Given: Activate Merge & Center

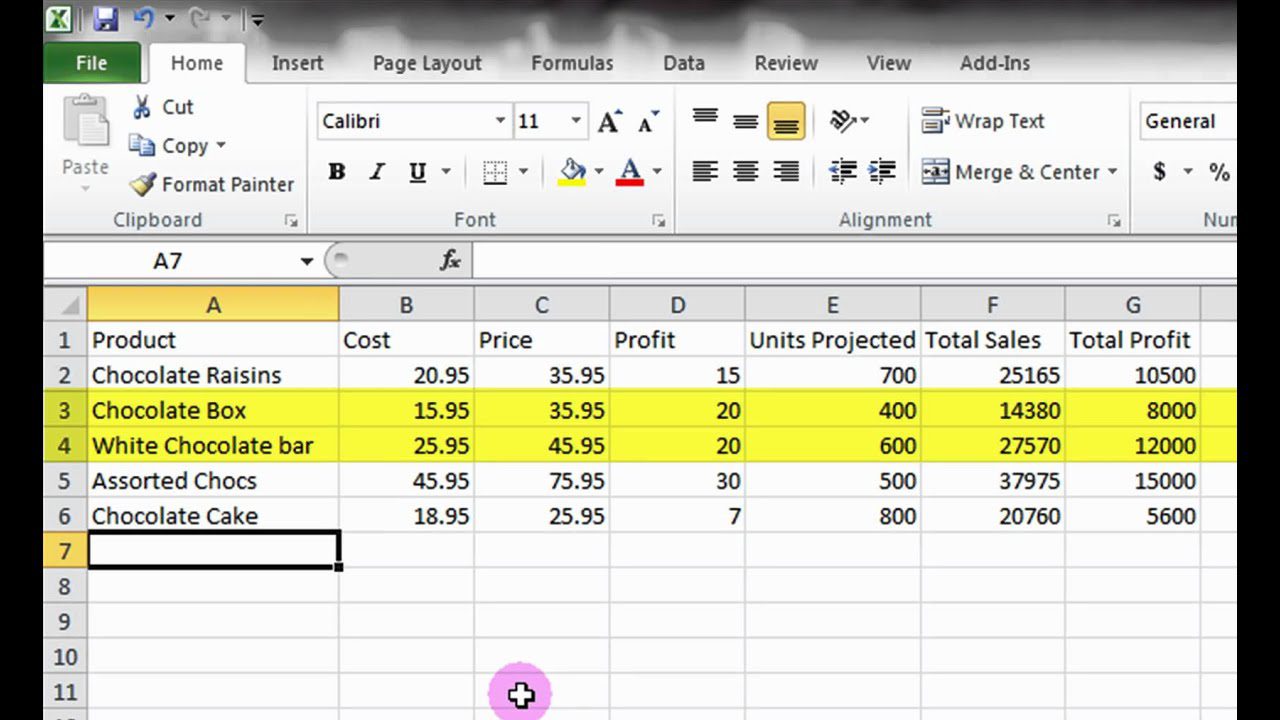Looking at the screenshot, I should pos(1013,171).
